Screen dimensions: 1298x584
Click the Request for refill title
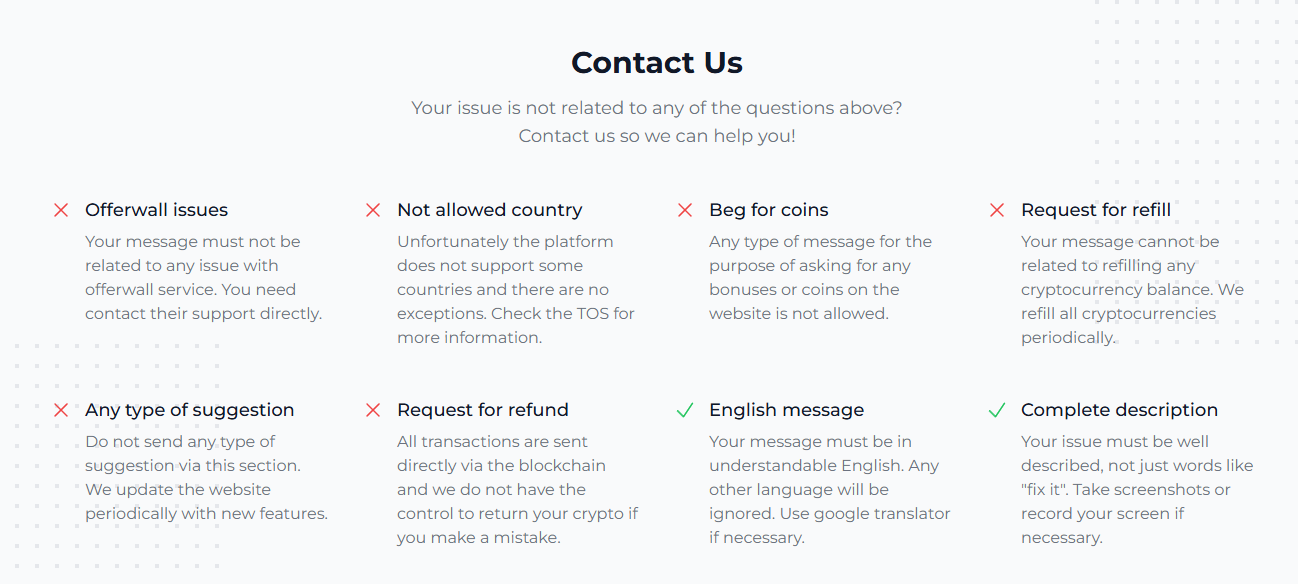tap(1095, 210)
